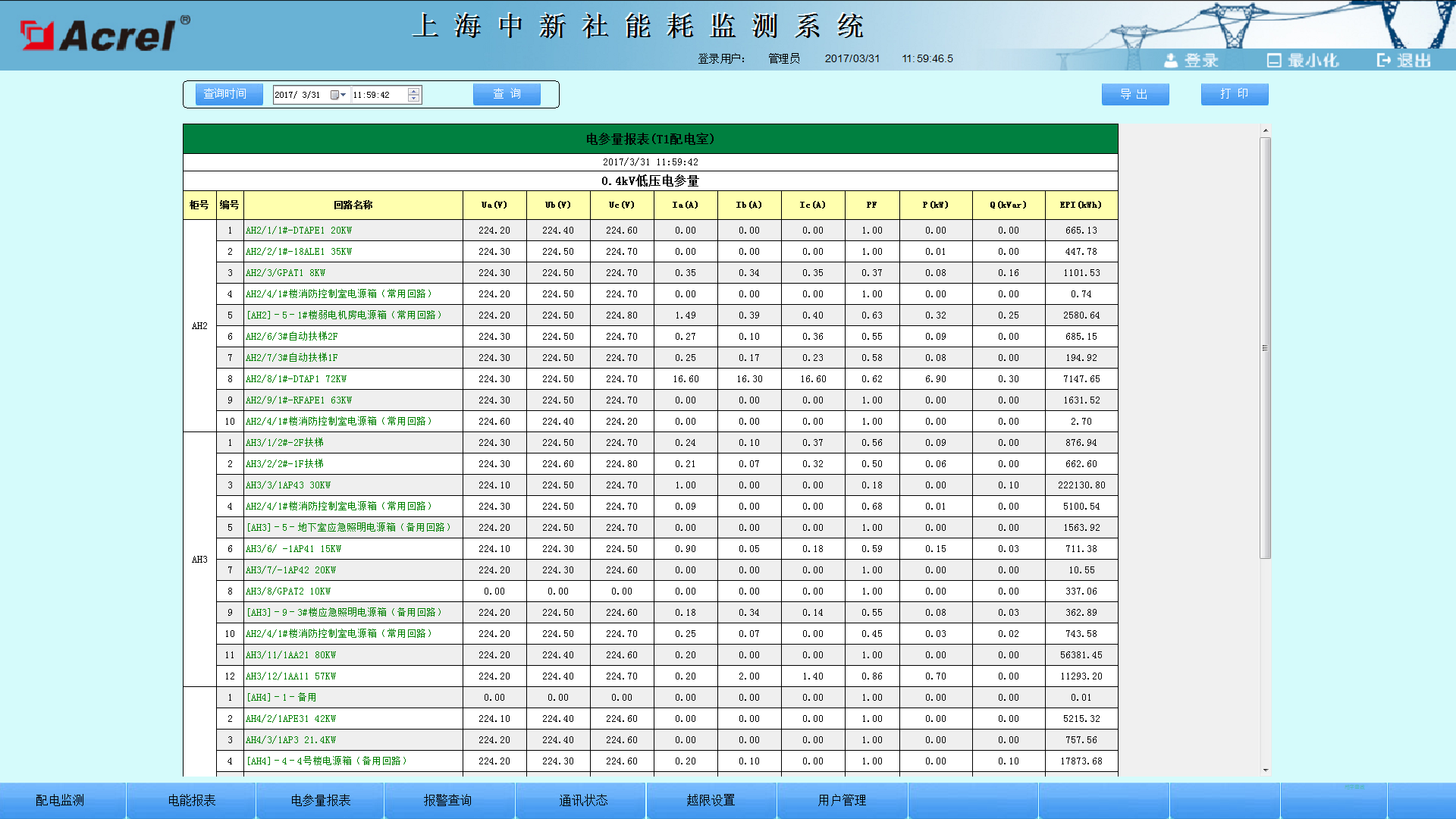The image size is (1456, 819).
Task: Click the 打印 print button
Action: tap(1234, 94)
